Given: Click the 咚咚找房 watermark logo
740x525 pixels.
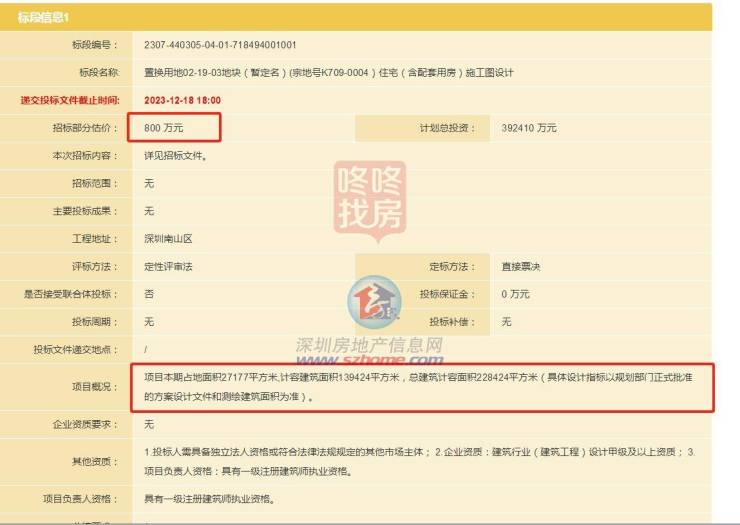Looking at the screenshot, I should click(370, 198).
